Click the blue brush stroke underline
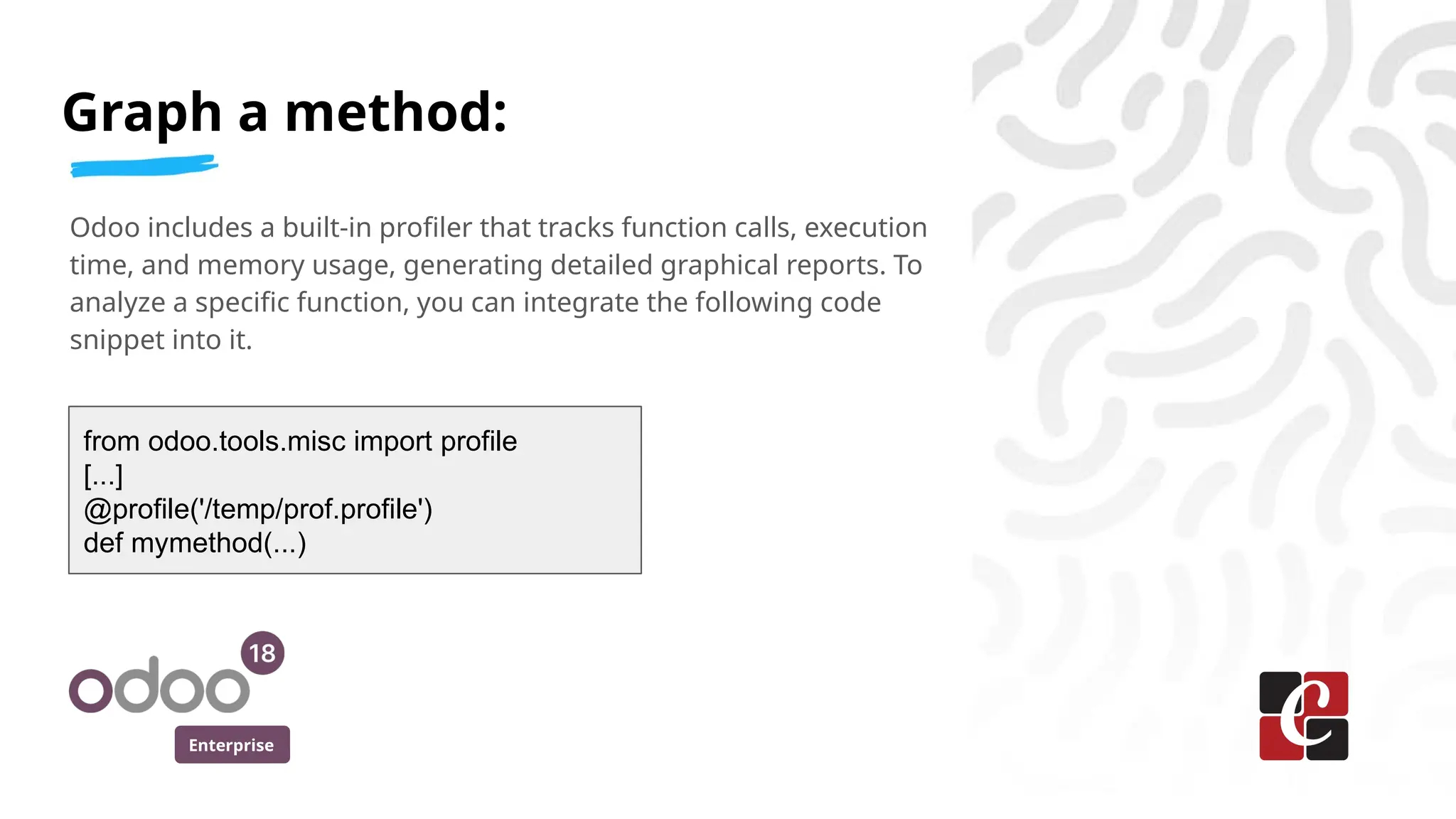Image resolution: width=1456 pixels, height=819 pixels. click(x=144, y=166)
